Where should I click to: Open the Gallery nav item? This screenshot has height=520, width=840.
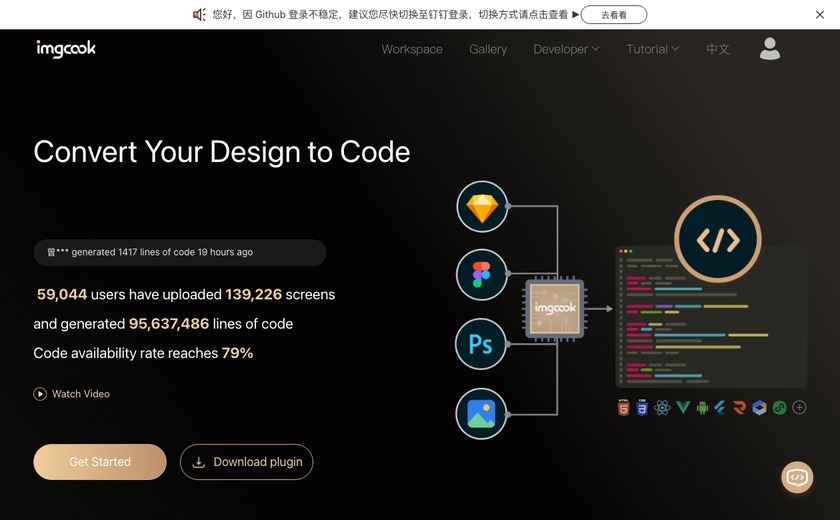[x=488, y=49]
